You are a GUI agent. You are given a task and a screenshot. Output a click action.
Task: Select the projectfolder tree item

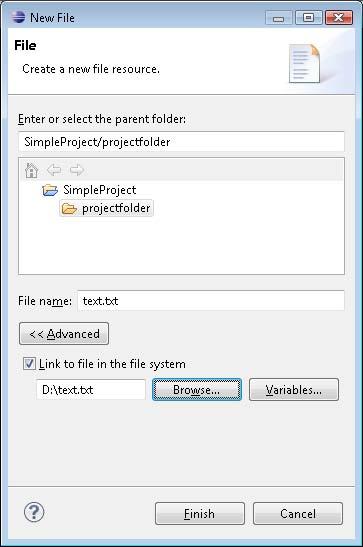click(x=116, y=208)
